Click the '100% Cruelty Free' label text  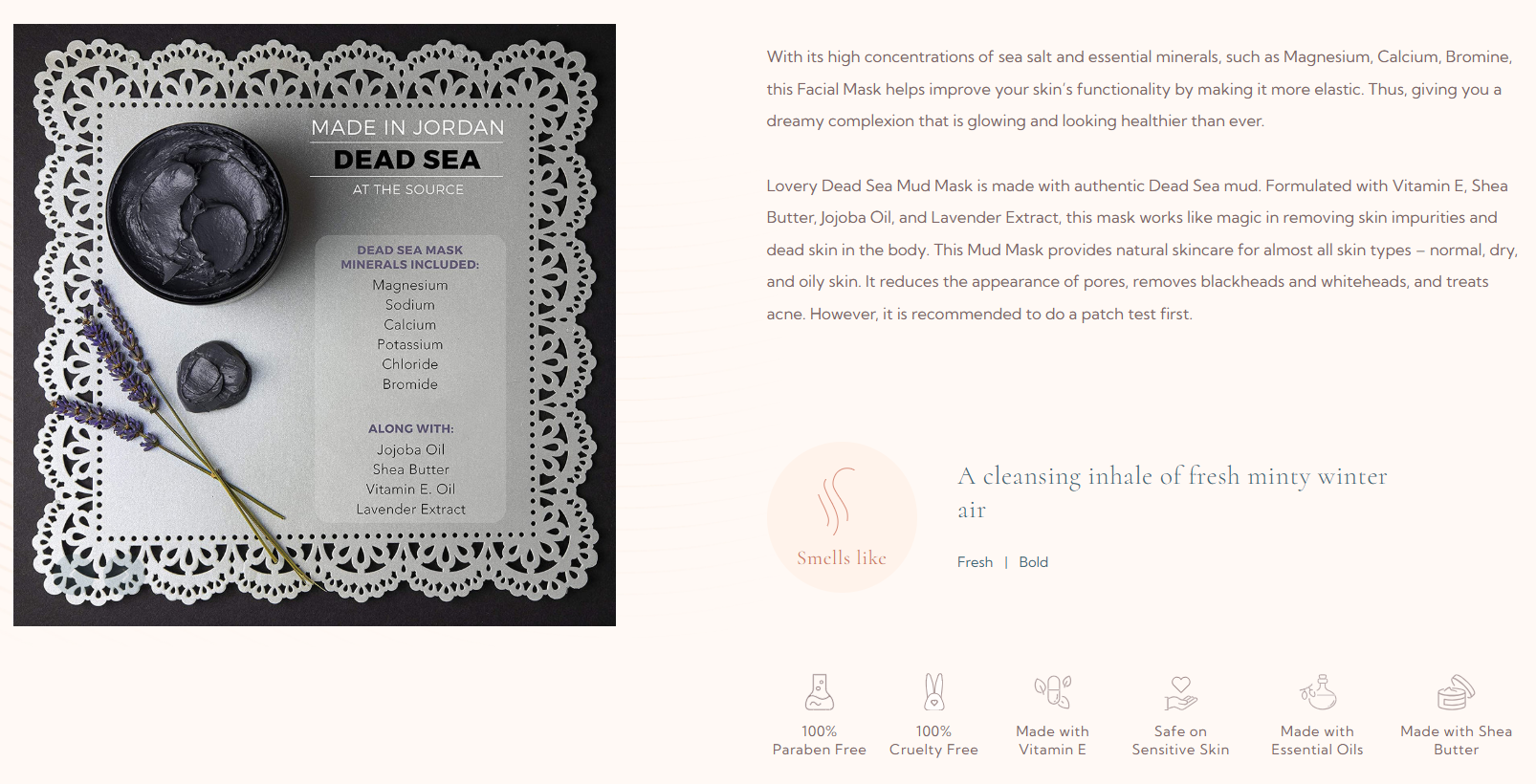pos(933,740)
